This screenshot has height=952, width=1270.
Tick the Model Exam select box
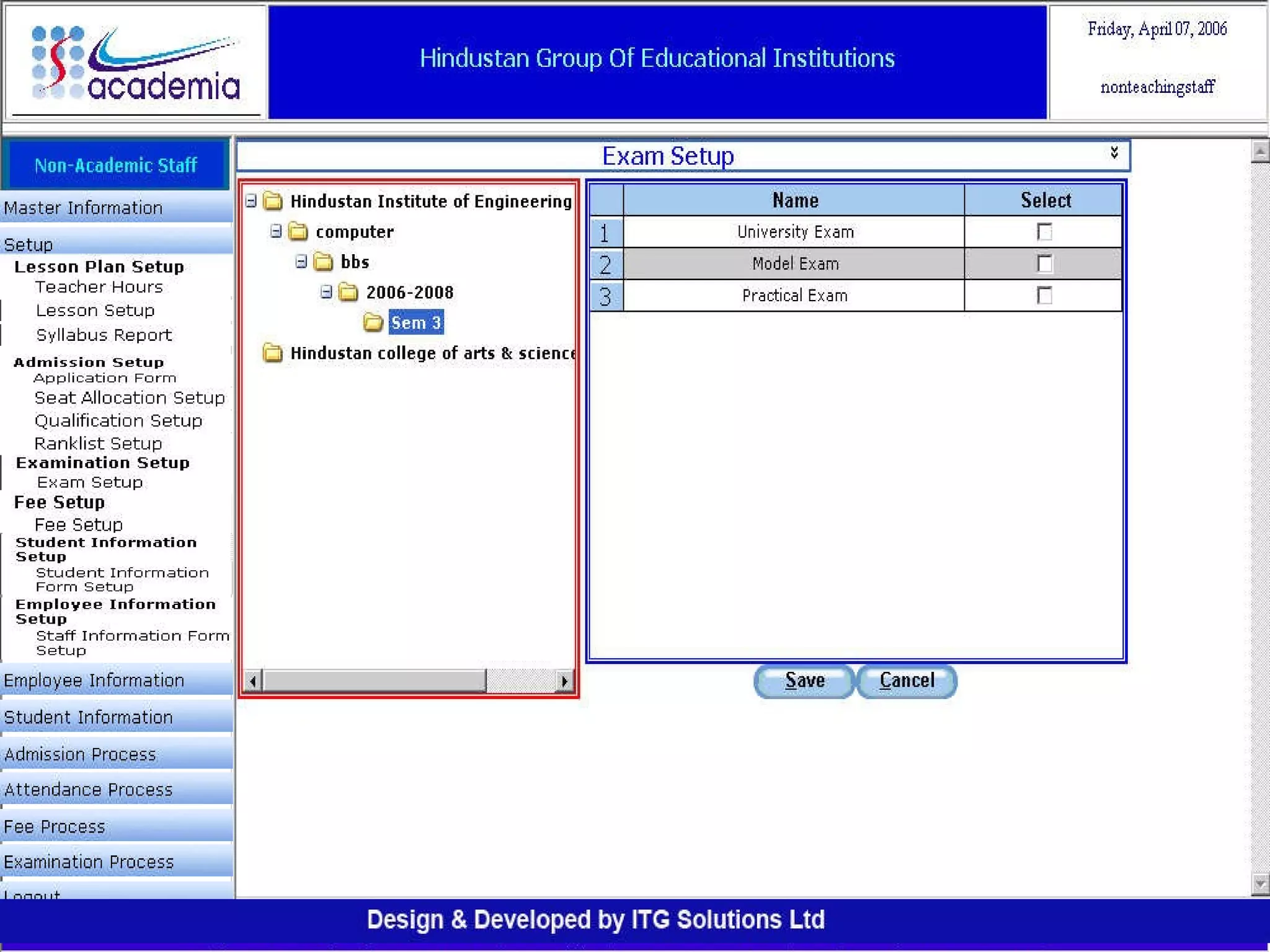(1044, 263)
